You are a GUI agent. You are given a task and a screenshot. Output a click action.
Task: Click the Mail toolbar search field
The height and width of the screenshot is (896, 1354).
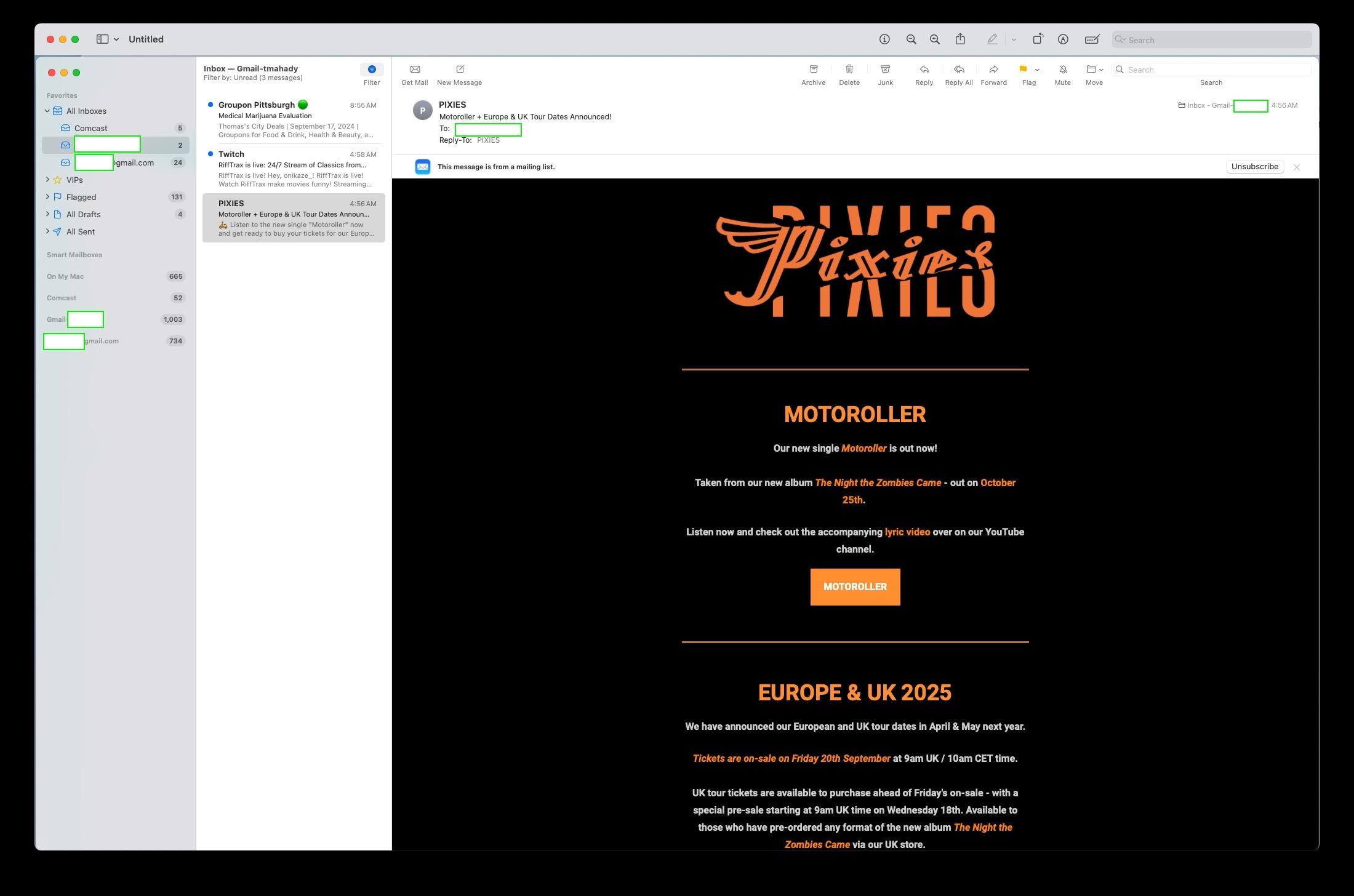pos(1211,70)
